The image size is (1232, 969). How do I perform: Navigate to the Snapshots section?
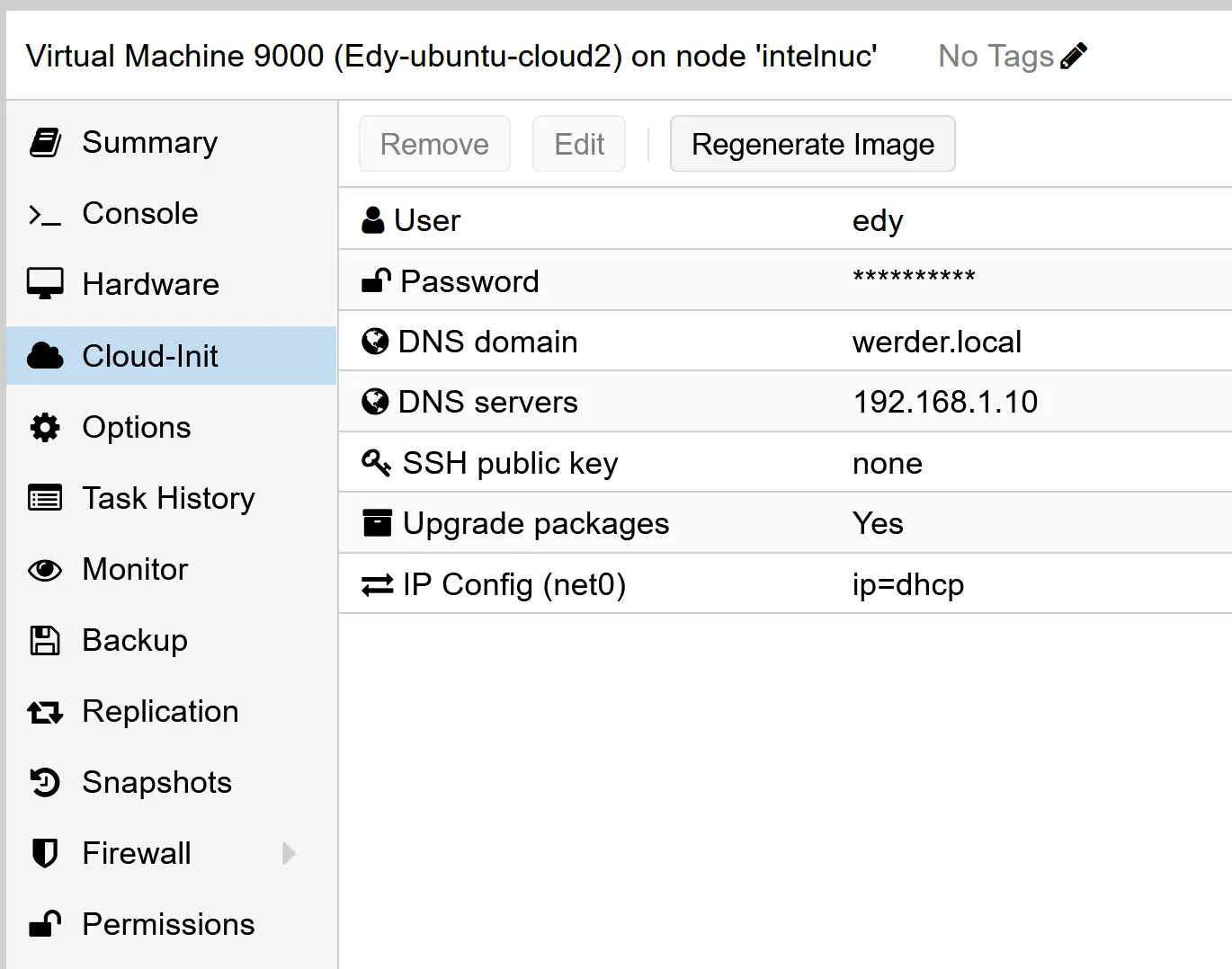156,782
